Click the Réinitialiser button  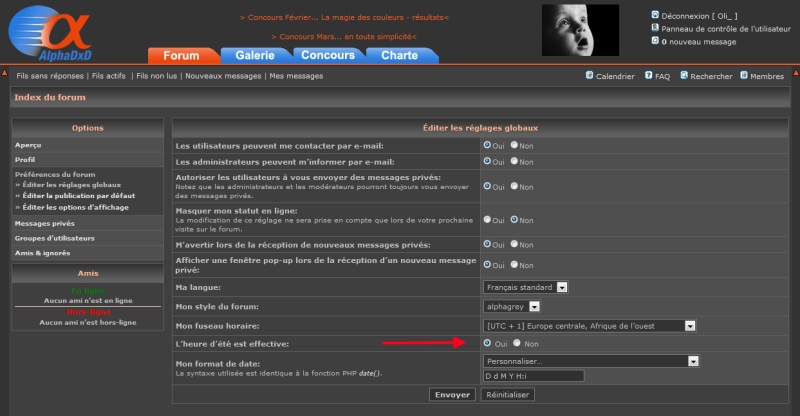[508, 395]
